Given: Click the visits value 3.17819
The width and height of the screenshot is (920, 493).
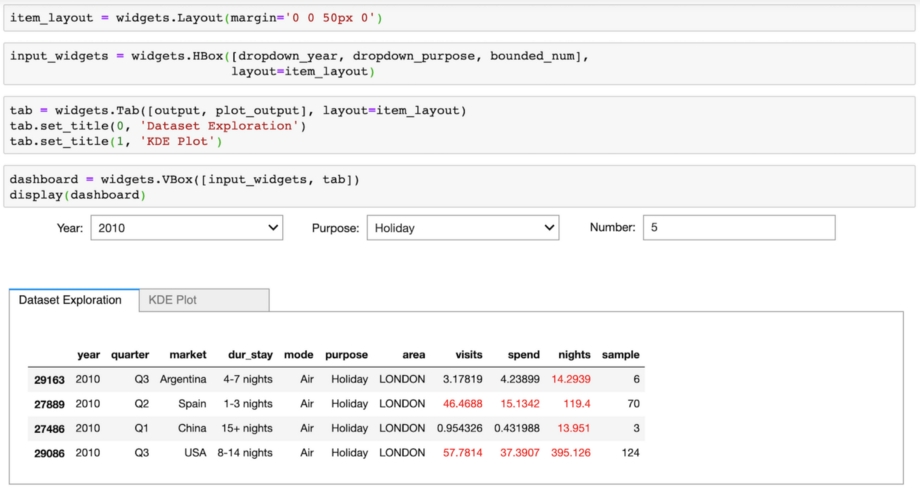Looking at the screenshot, I should (462, 379).
